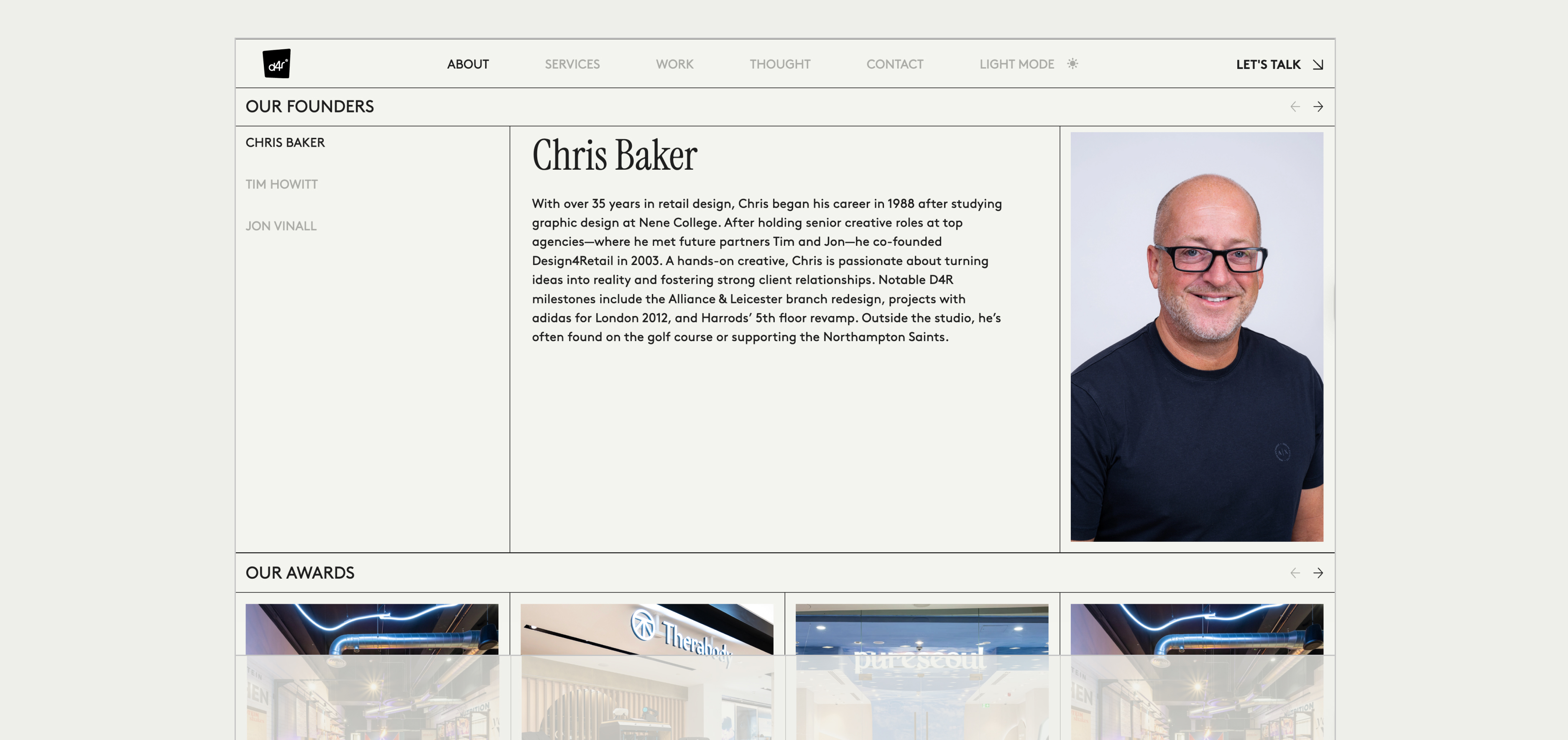
Task: Click the sun icon beside Light Mode
Action: pos(1073,64)
